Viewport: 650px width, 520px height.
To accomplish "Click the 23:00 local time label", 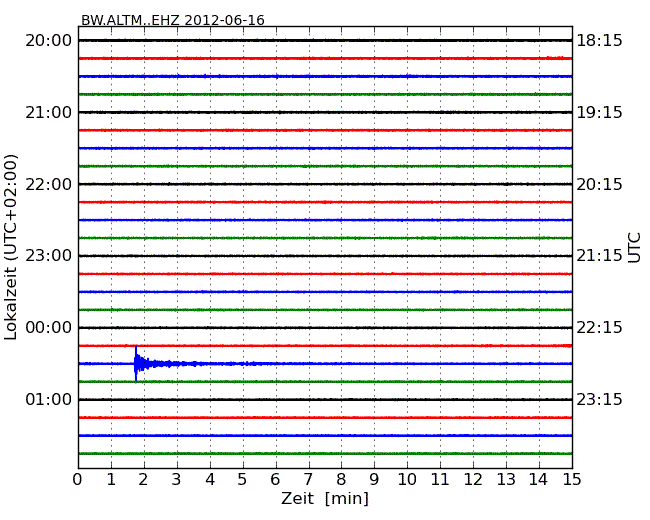I will tap(49, 255).
